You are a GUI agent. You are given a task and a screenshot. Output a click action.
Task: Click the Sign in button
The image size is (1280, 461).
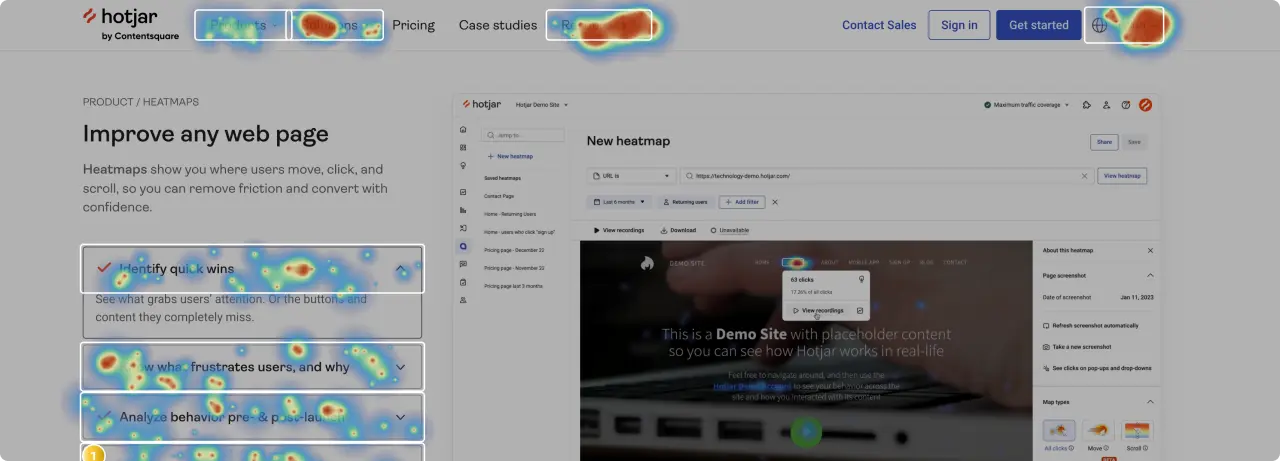tap(959, 25)
